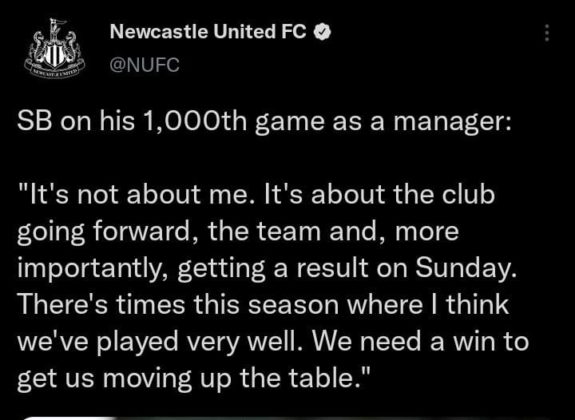Select the line 'going forward, the team and, more'
Viewport: 575px width, 420px height.
point(238,233)
